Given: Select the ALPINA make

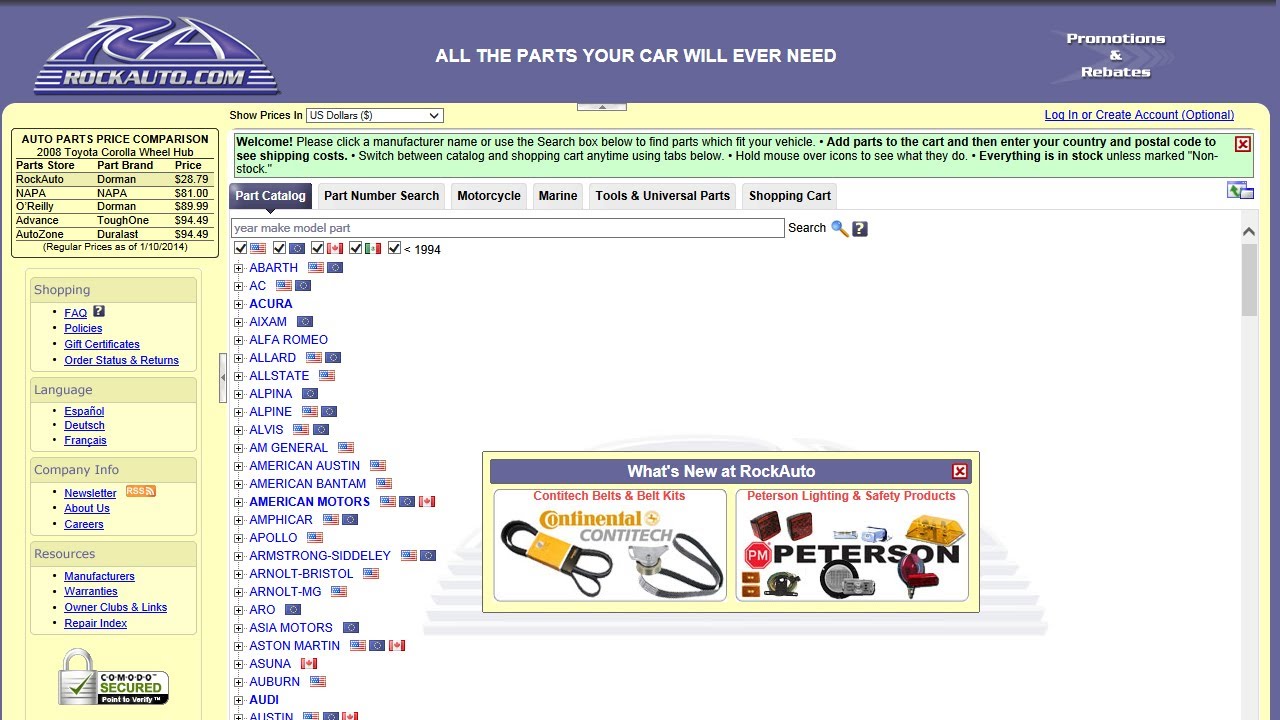Looking at the screenshot, I should tap(271, 394).
